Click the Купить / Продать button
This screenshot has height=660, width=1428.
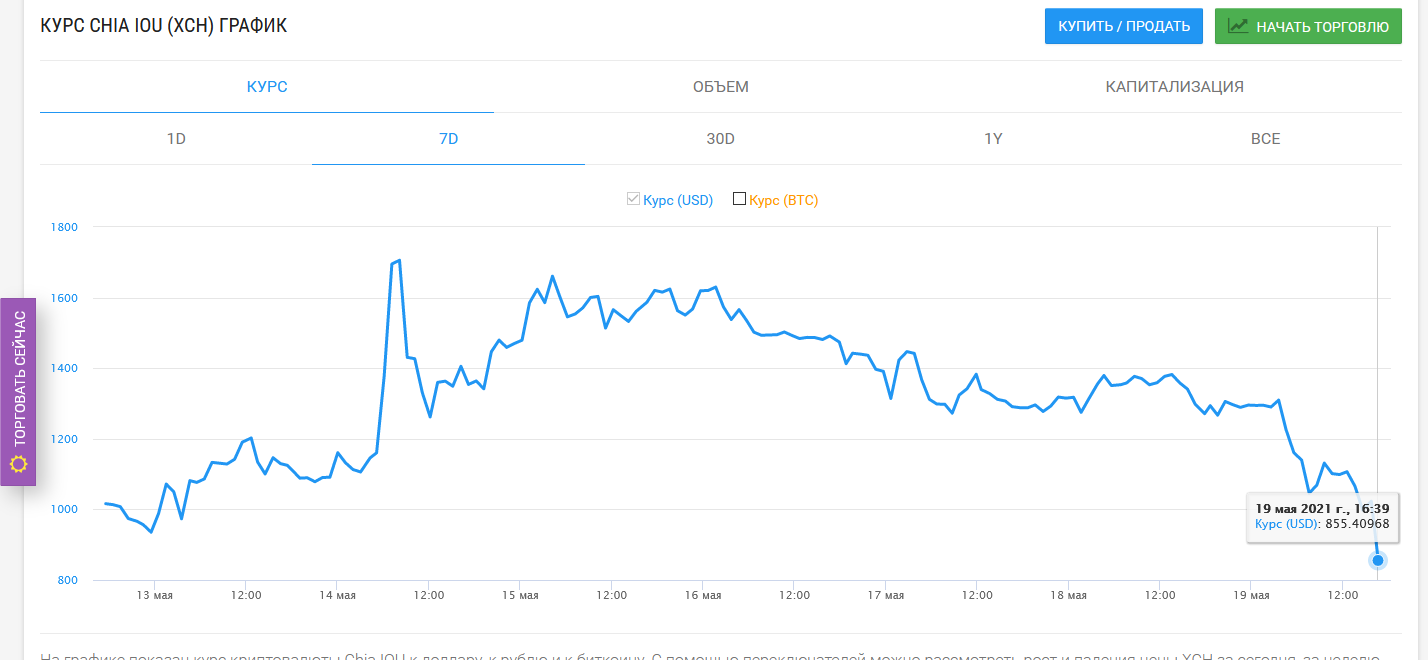tap(1124, 26)
